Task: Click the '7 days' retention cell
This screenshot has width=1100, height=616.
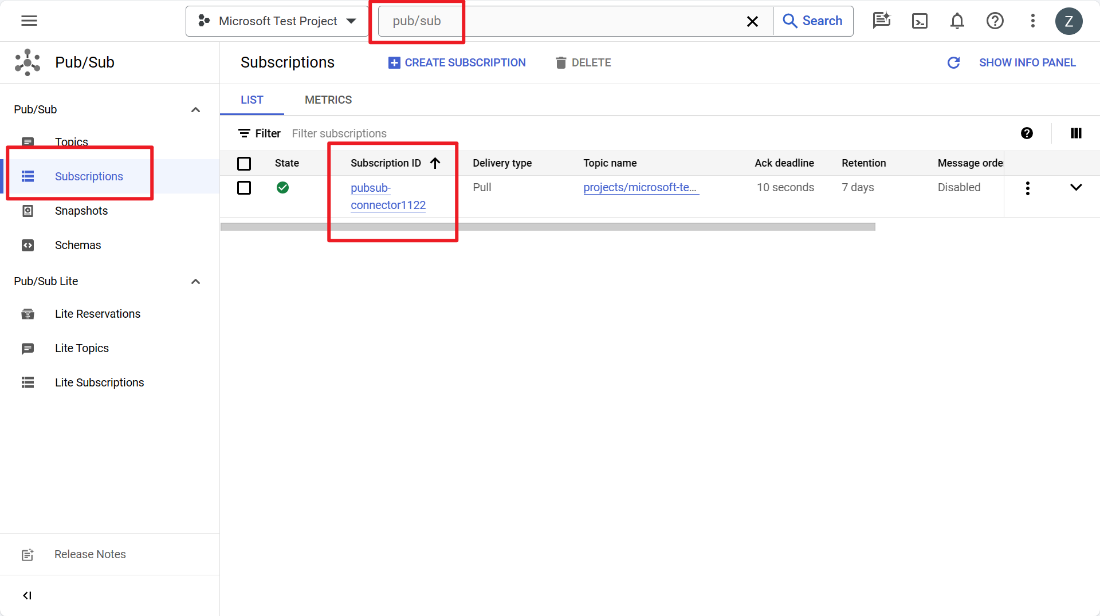Action: (858, 187)
